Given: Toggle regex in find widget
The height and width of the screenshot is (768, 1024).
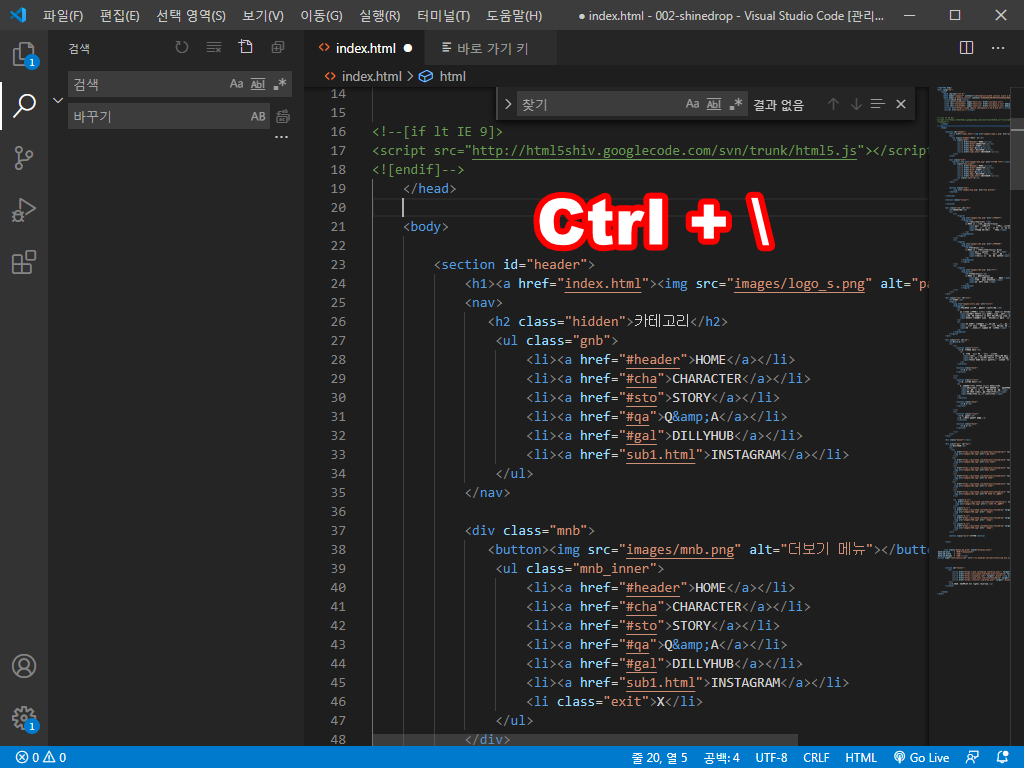Looking at the screenshot, I should click(x=735, y=104).
